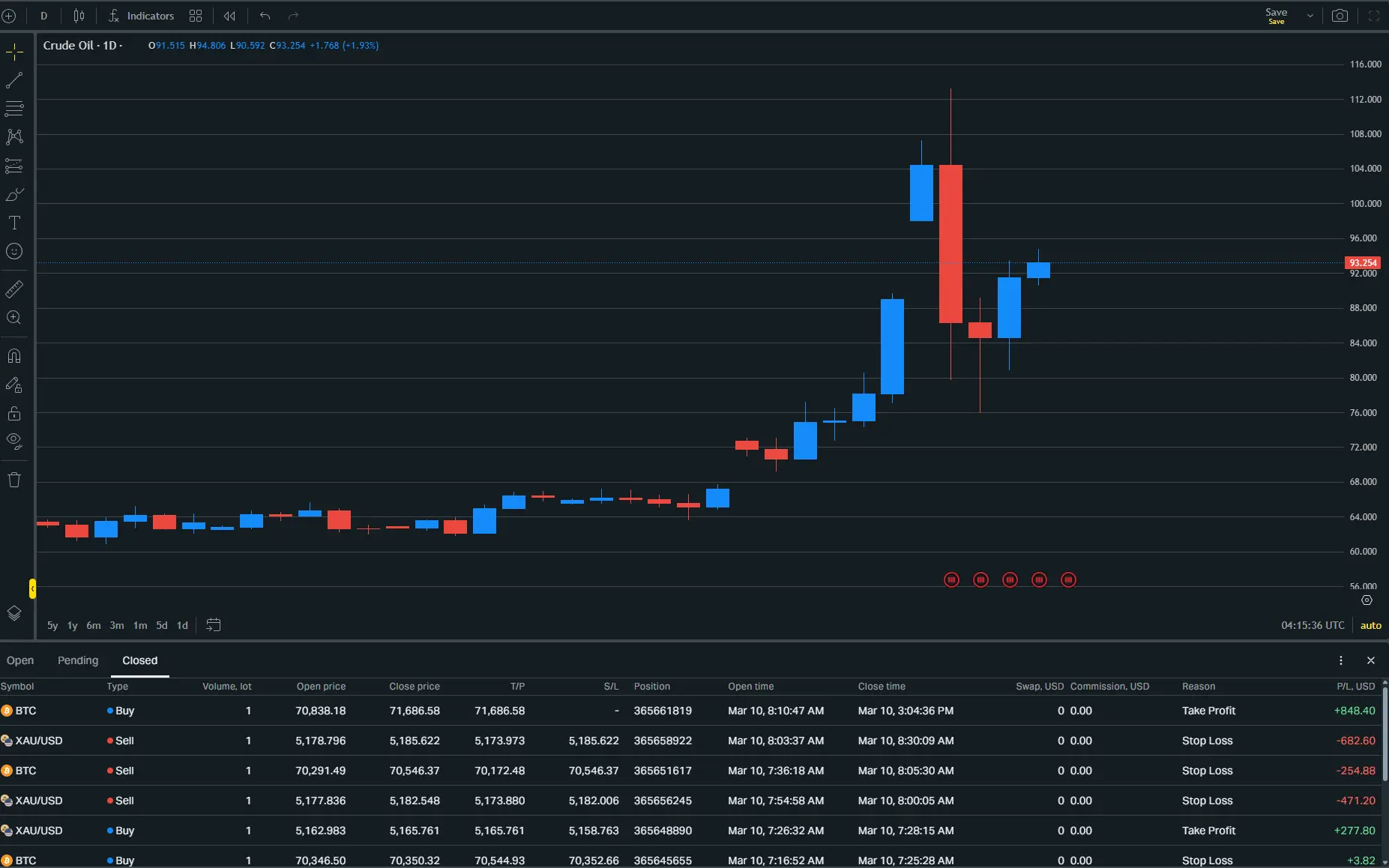Toggle magnet mode
Screen dimensions: 1389x868
coord(14,356)
